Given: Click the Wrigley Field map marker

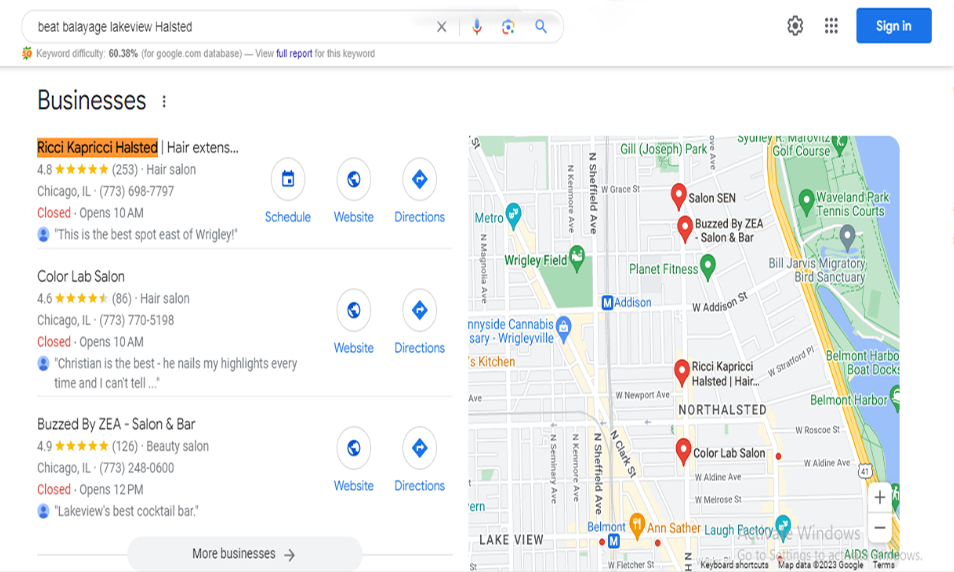Looking at the screenshot, I should pos(576,255).
